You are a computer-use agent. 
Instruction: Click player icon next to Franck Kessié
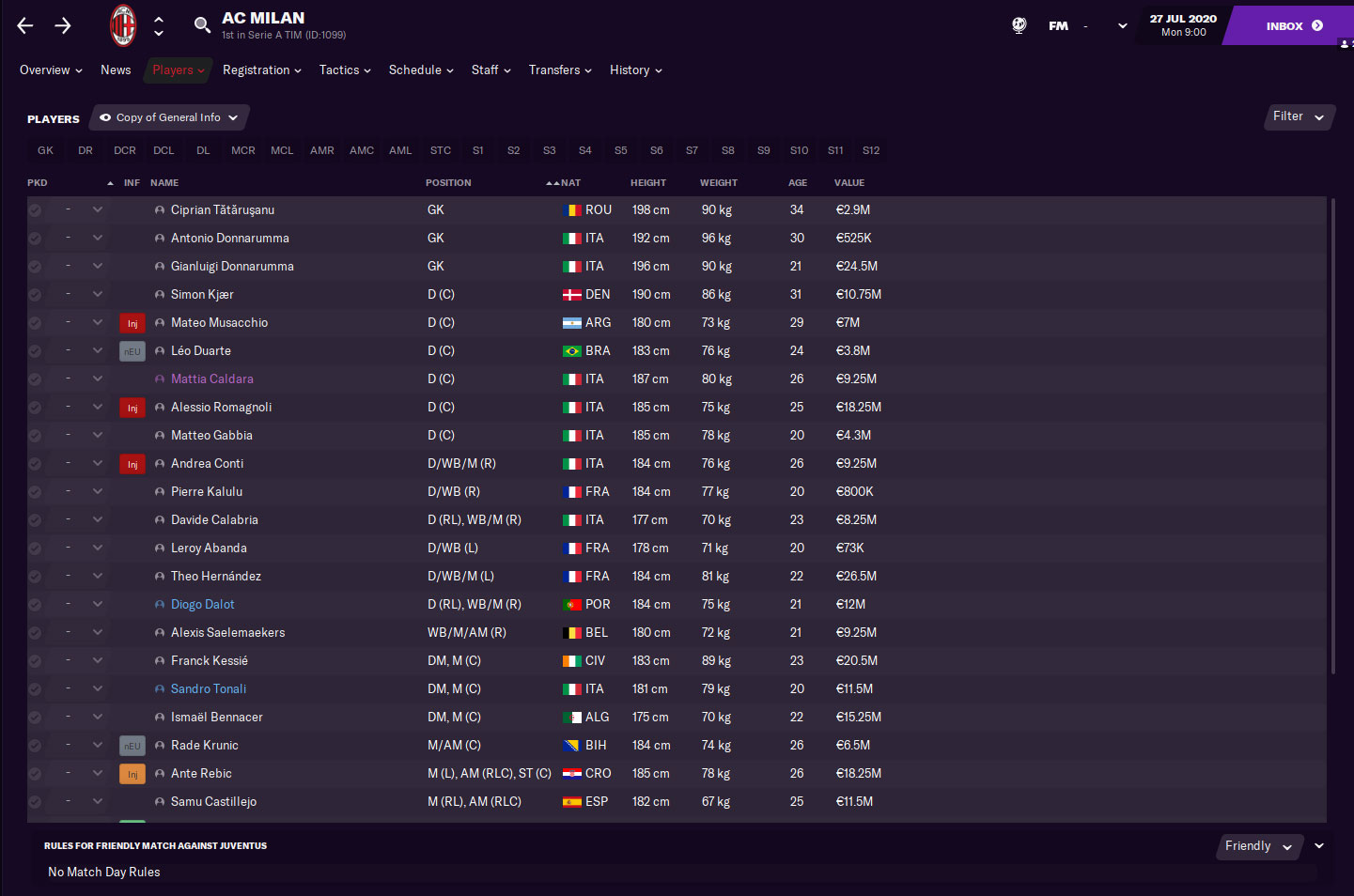click(160, 661)
